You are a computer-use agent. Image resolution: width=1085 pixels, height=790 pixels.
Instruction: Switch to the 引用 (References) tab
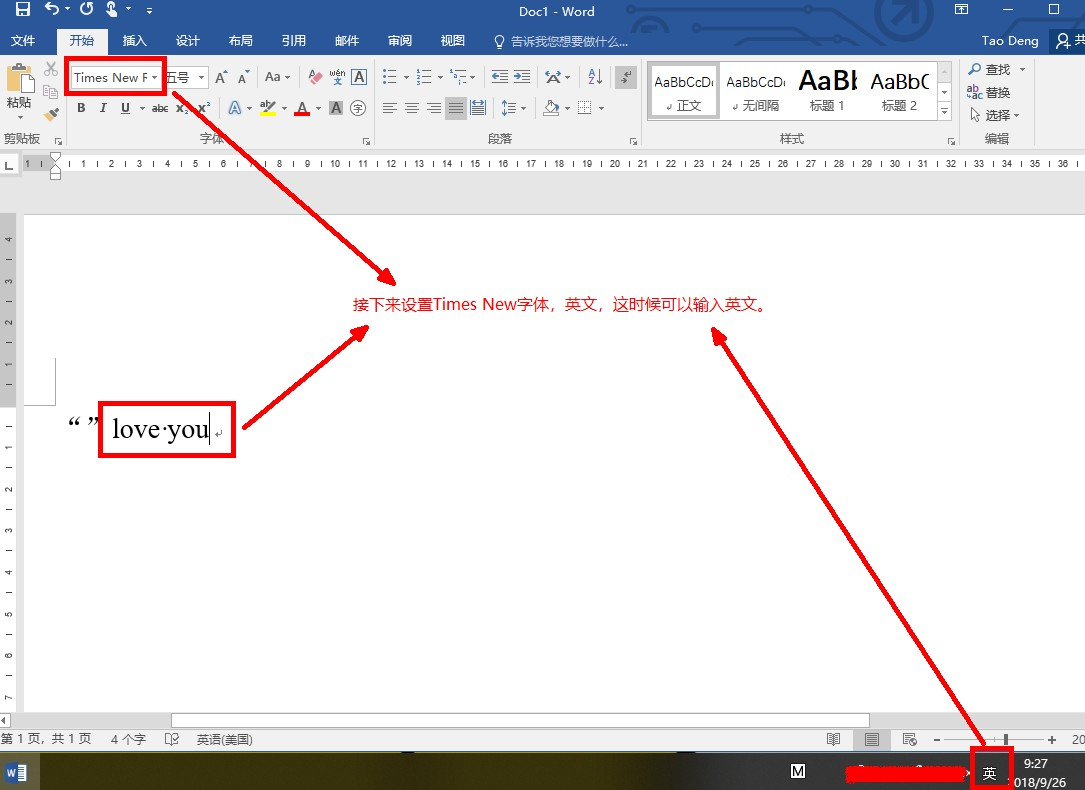pos(293,41)
